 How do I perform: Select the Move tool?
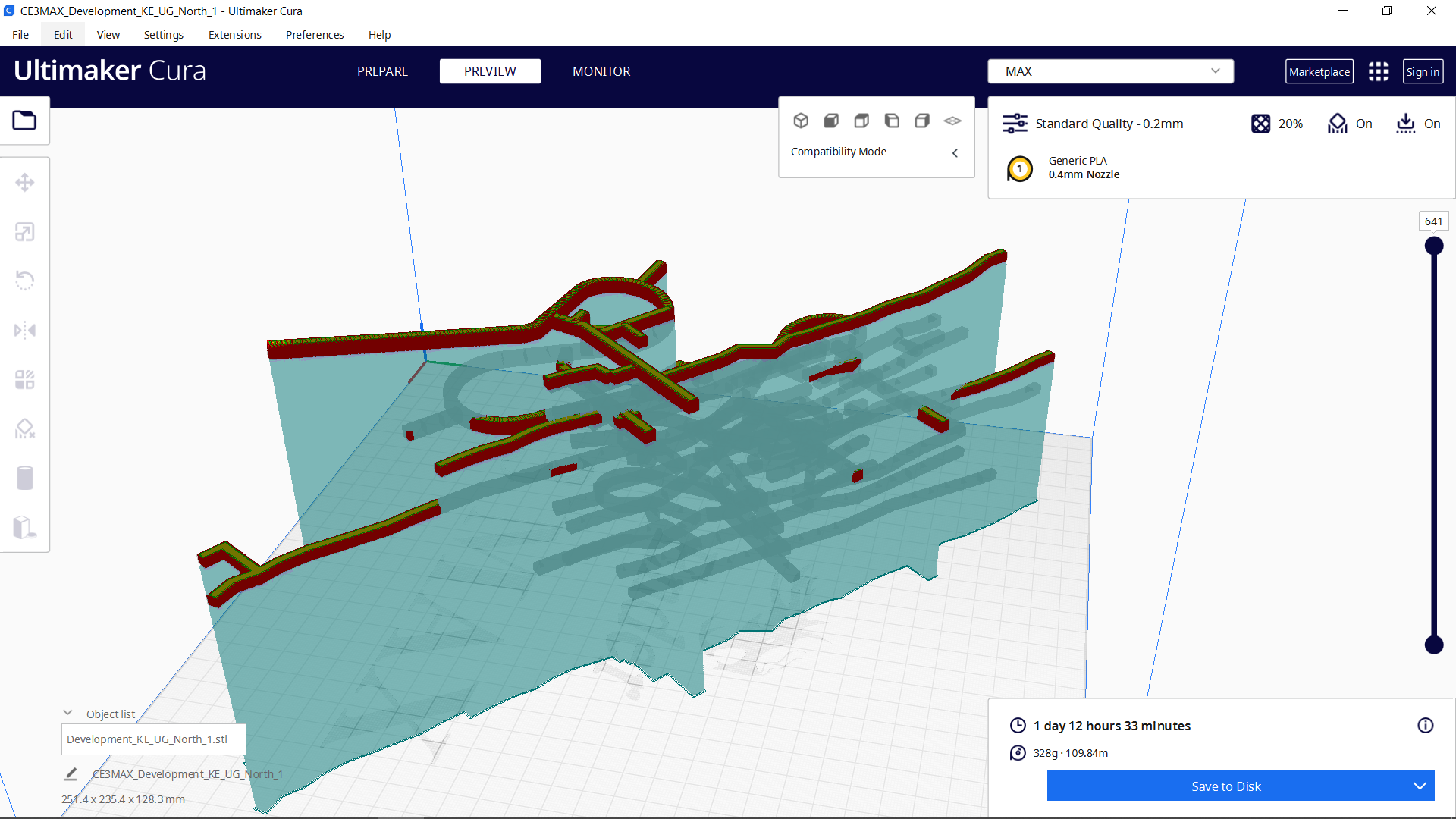click(25, 182)
